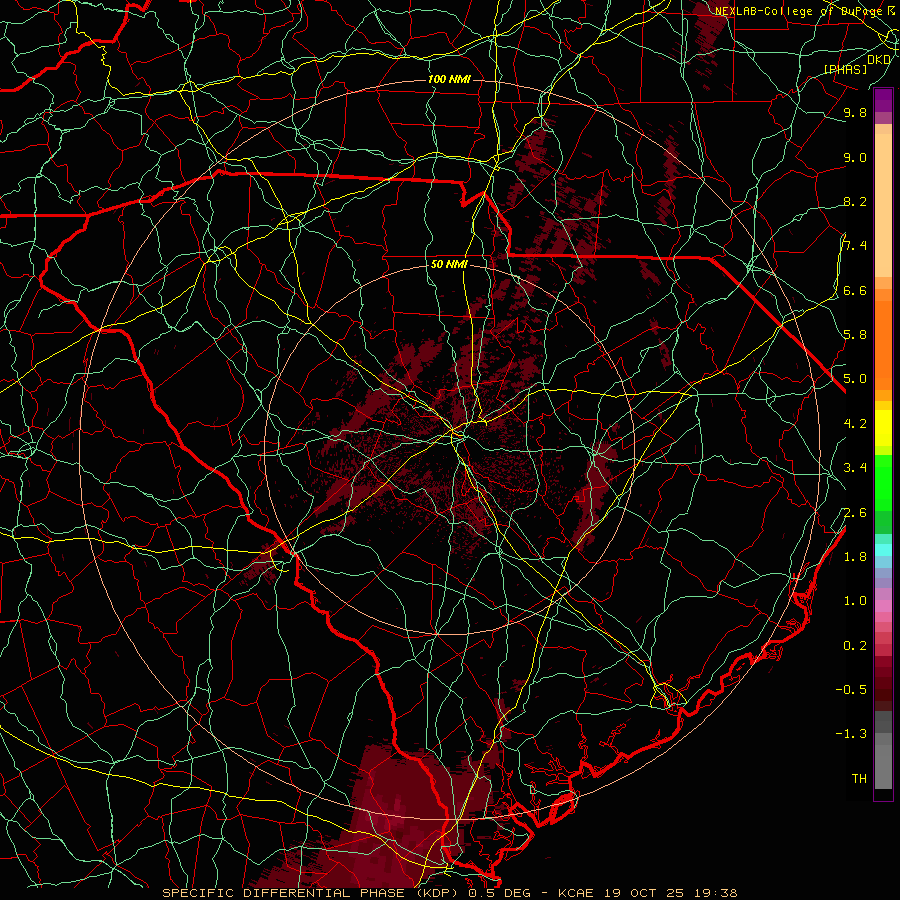Viewport: 900px width, 900px height.
Task: Click the 8.2 legend value
Action: pyautogui.click(x=855, y=201)
